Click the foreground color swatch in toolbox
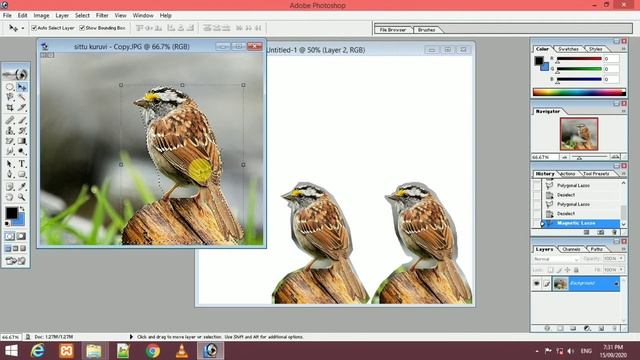This screenshot has height=360, width=640. tap(11, 213)
